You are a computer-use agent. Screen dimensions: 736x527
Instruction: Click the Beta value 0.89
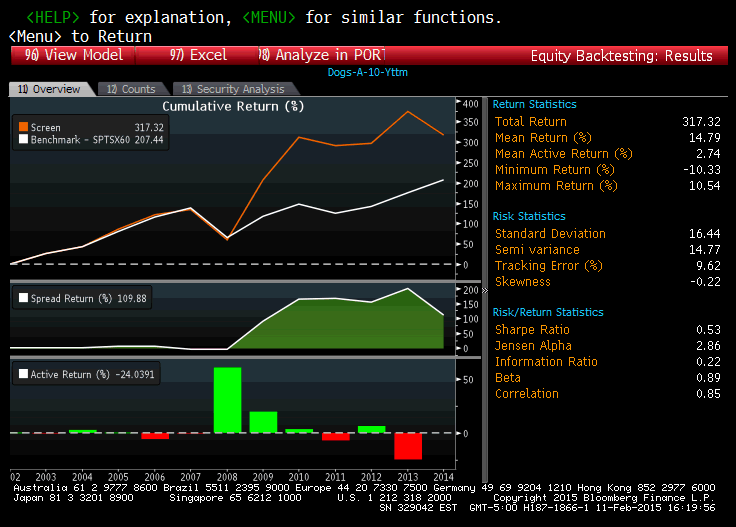708,377
